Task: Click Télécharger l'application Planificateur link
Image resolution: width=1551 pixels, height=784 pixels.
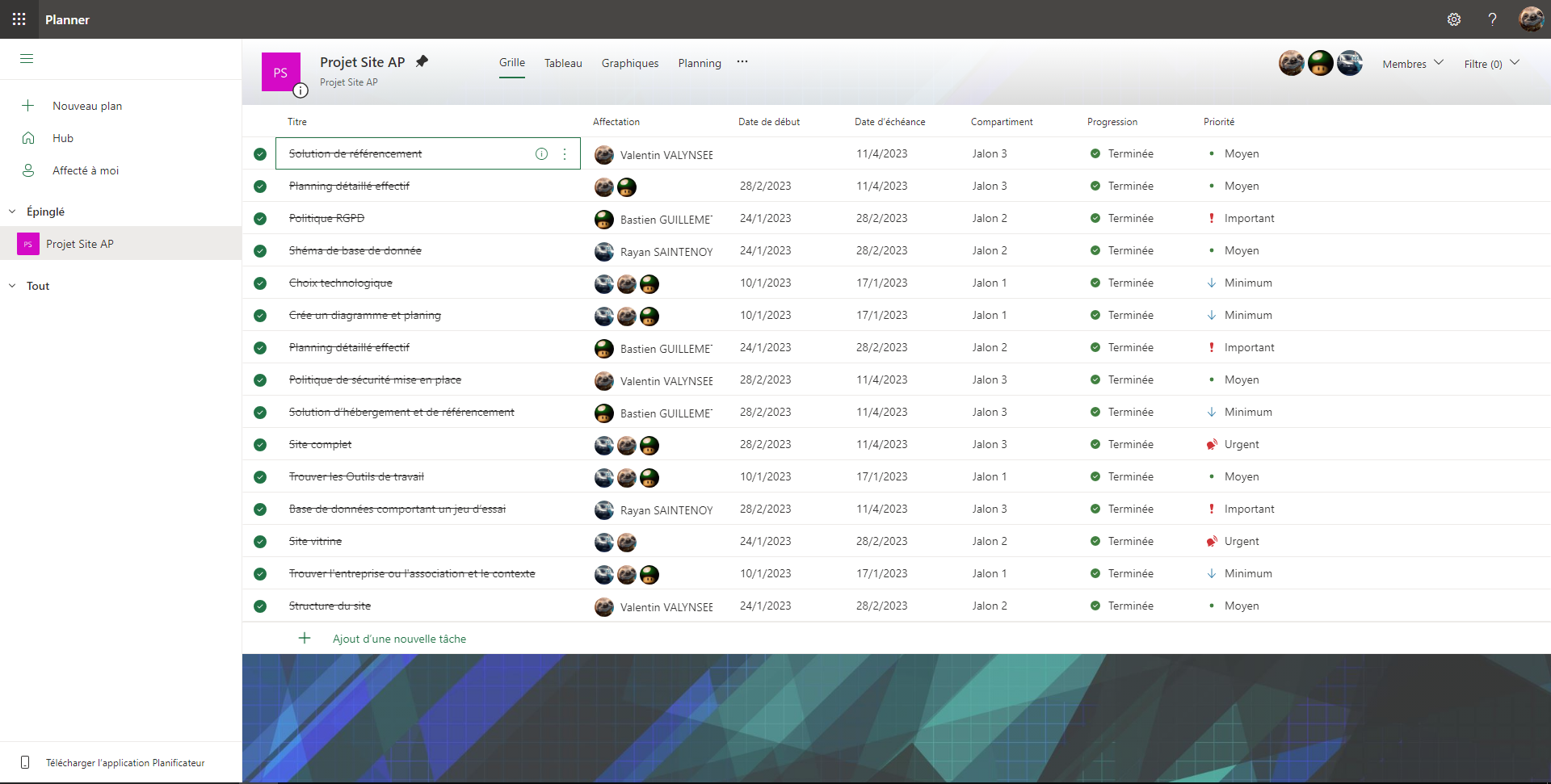Action: coord(125,763)
